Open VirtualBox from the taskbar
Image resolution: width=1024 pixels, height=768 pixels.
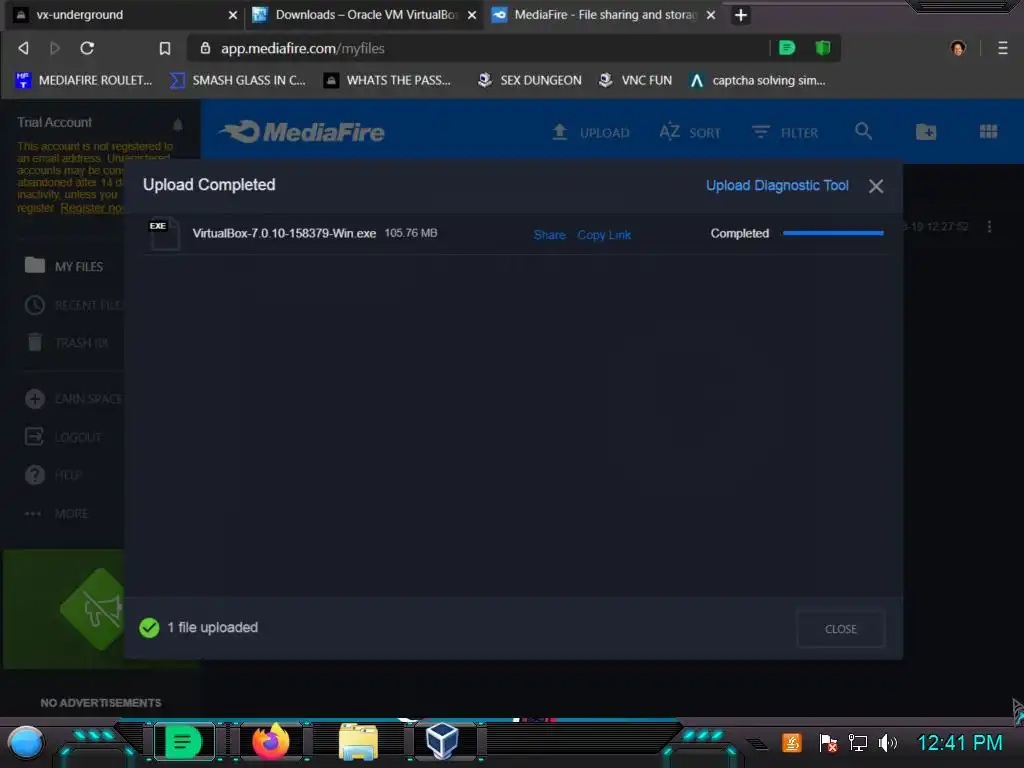(442, 741)
